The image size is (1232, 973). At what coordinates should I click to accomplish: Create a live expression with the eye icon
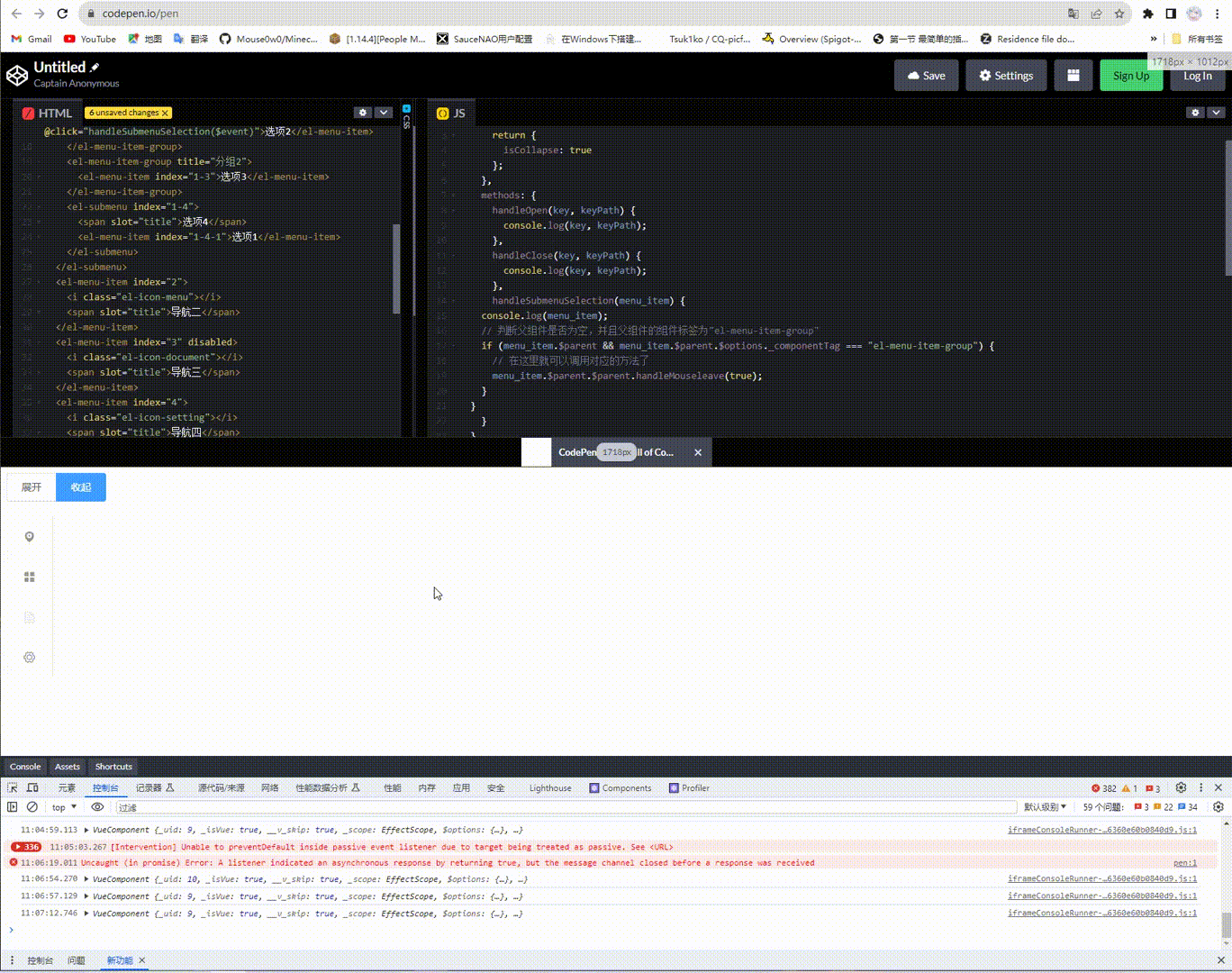[x=97, y=807]
